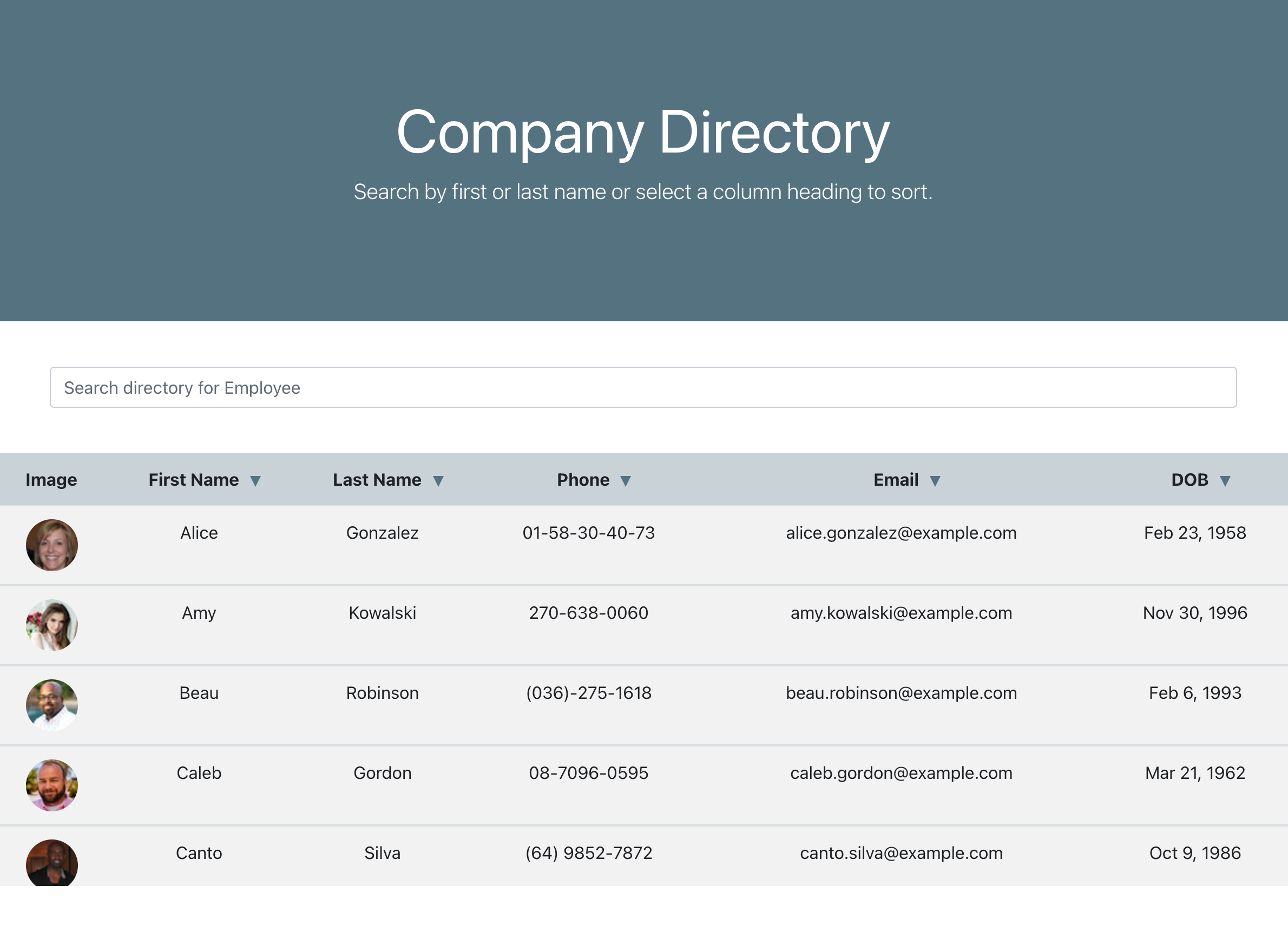Click the DOB sort arrow

tap(1225, 481)
